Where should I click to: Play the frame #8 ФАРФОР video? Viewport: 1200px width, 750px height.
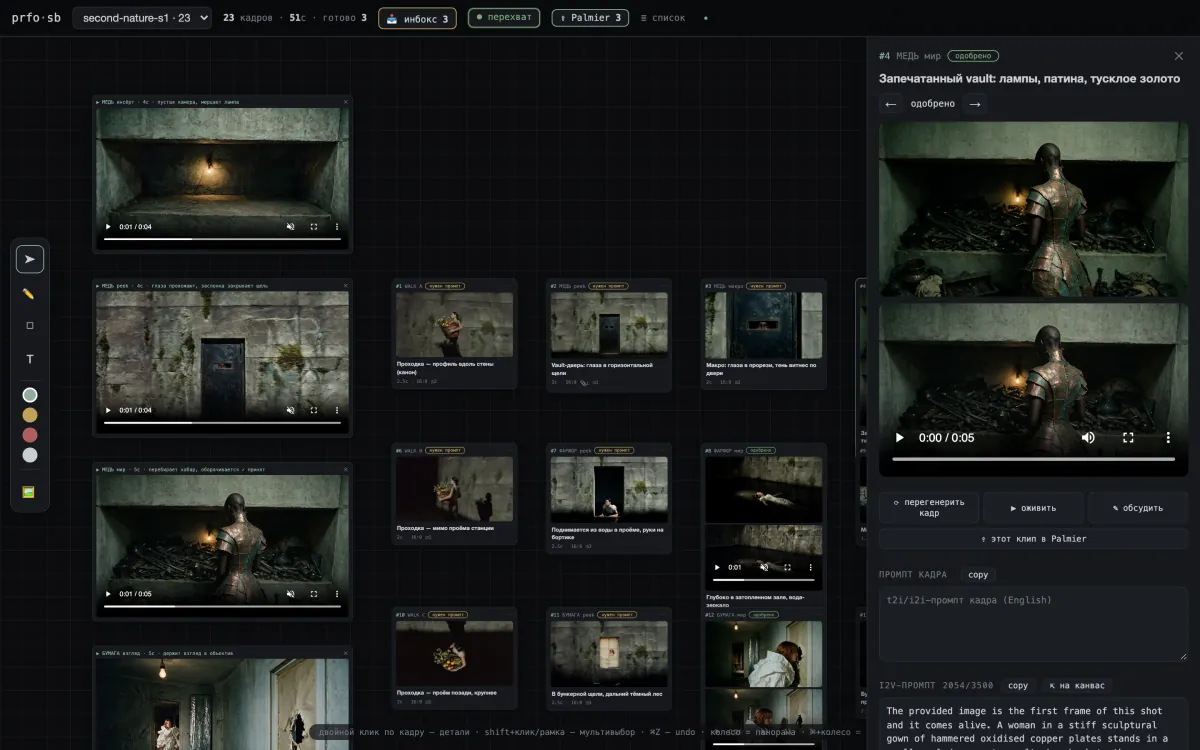tap(717, 567)
